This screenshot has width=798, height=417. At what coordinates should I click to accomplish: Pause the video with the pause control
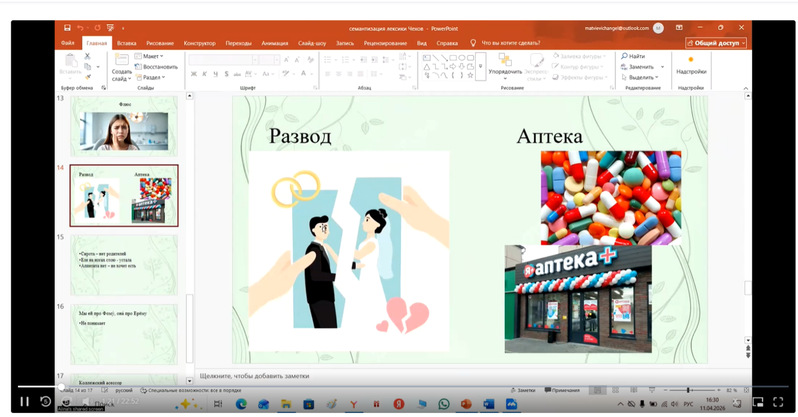(24, 402)
